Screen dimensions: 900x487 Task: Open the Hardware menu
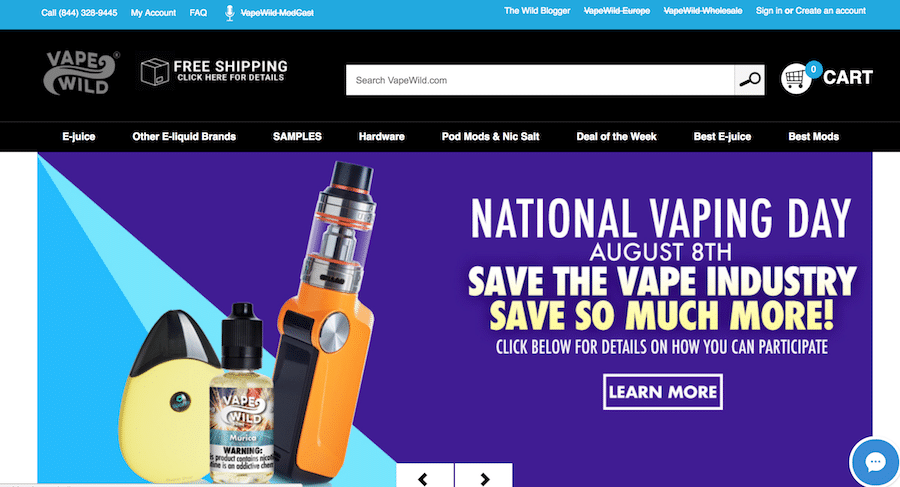point(382,137)
